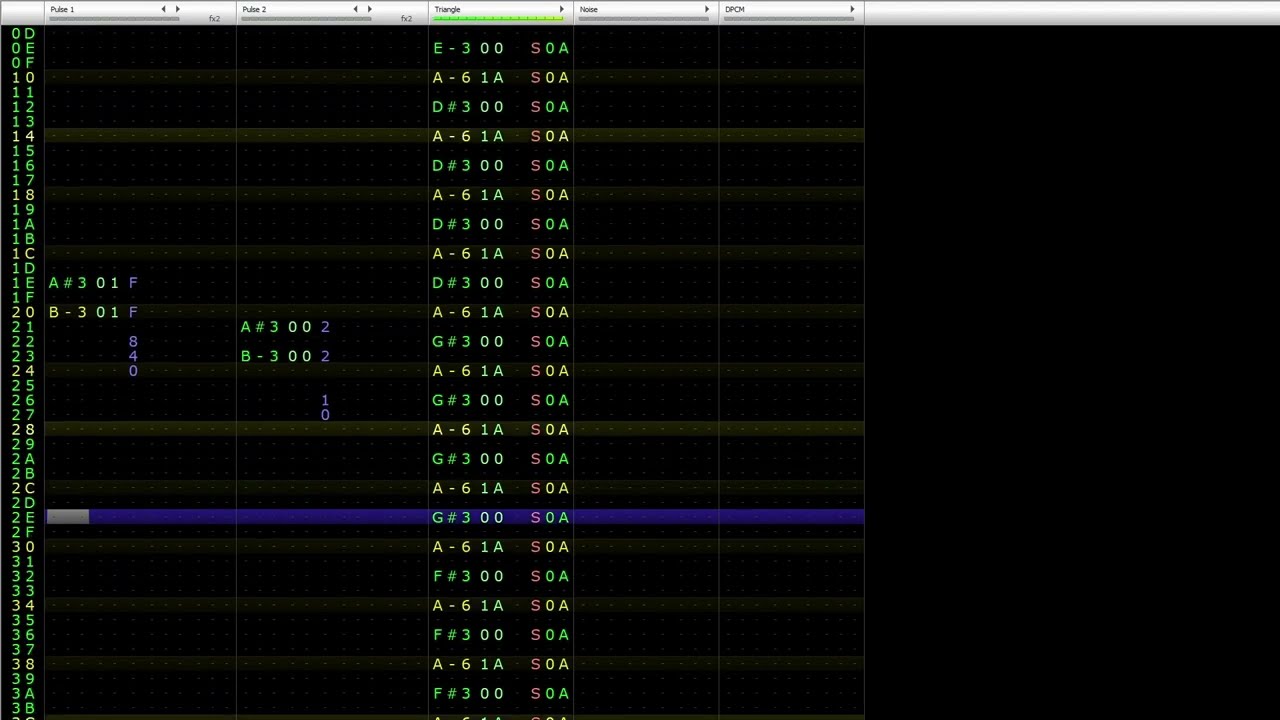Viewport: 1280px width, 720px height.
Task: Collapse Pulse 2 effect column with left arrow
Action: tap(355, 9)
